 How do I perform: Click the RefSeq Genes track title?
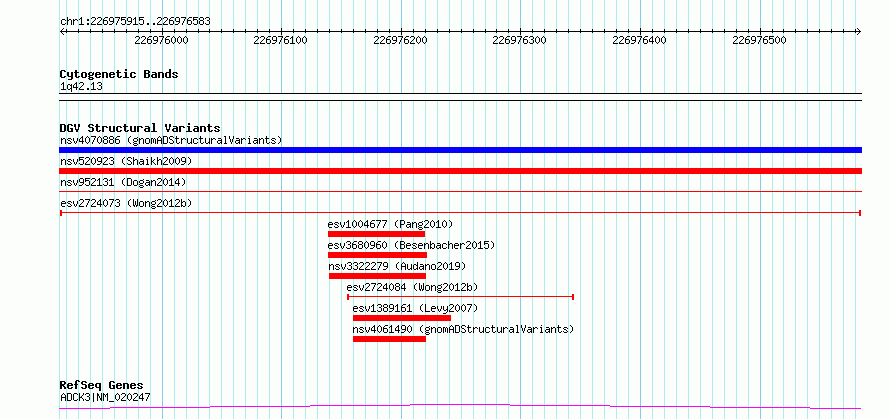(101, 386)
